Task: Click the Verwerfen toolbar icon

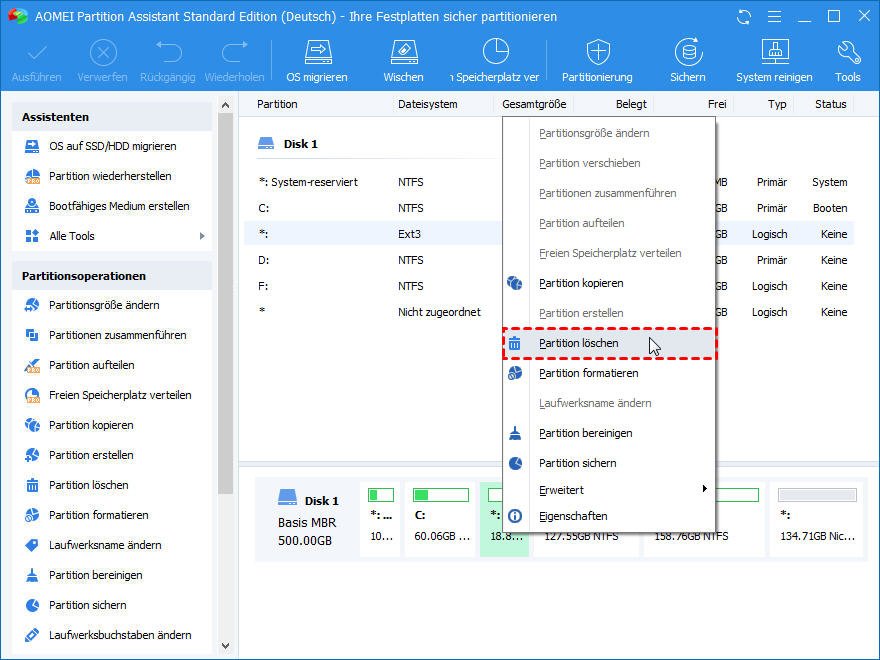Action: coord(103,53)
